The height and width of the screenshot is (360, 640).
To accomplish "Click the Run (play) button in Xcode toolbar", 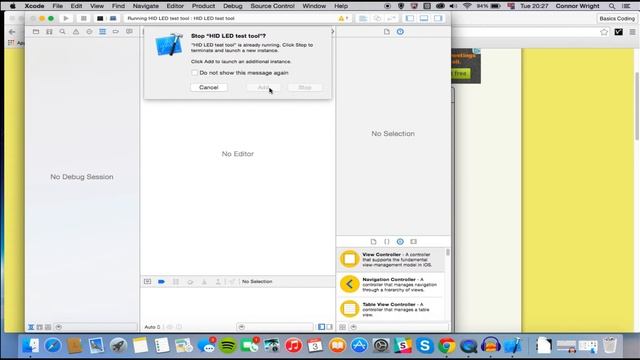I will point(66,18).
